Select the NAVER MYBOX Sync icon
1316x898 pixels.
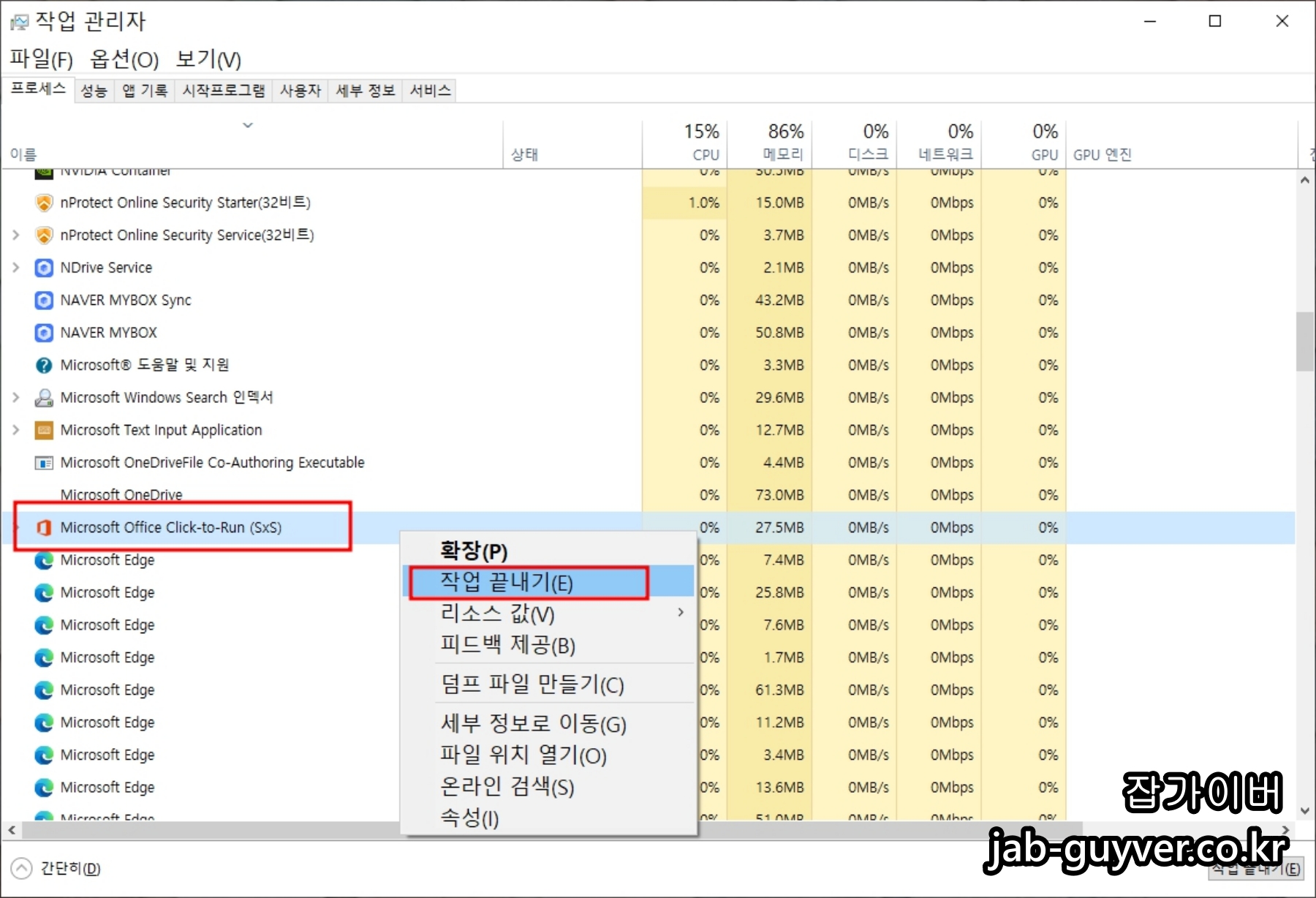(x=44, y=300)
